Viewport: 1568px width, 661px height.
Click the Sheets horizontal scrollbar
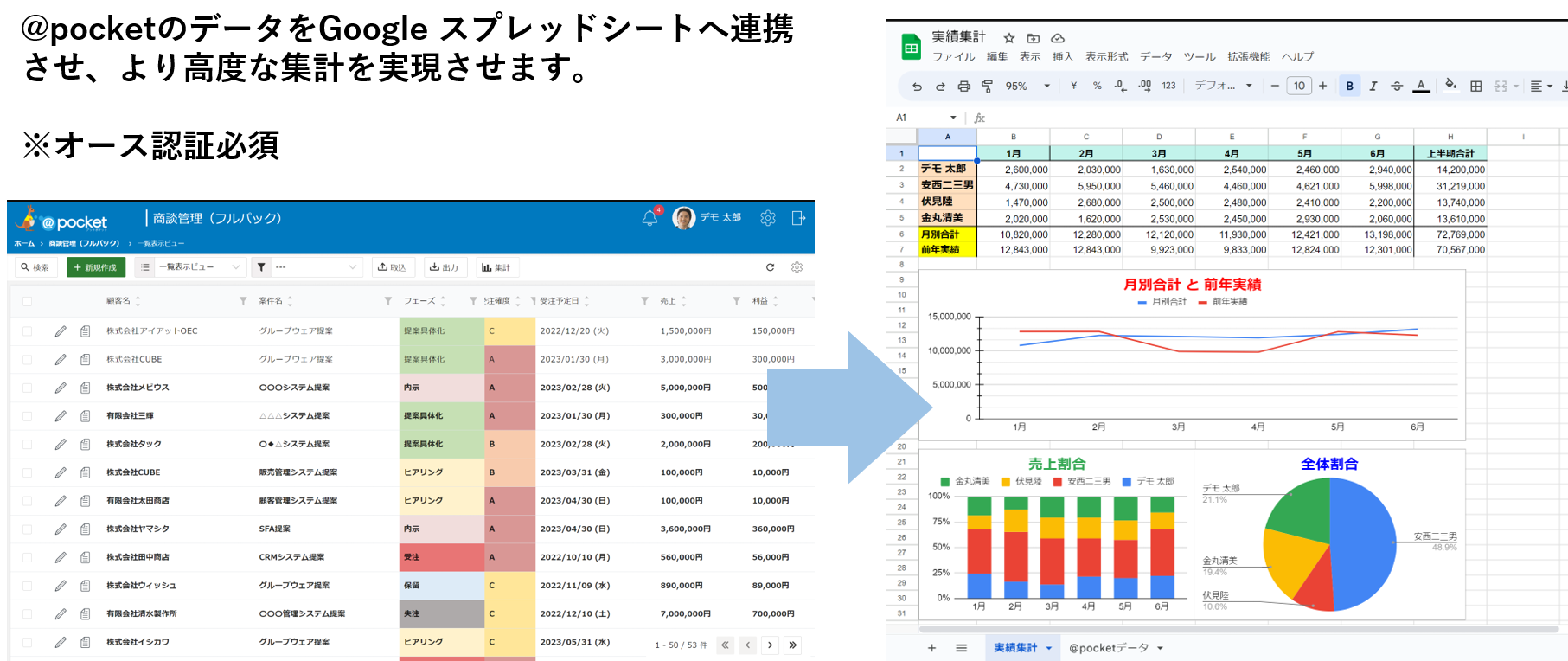click(1238, 629)
